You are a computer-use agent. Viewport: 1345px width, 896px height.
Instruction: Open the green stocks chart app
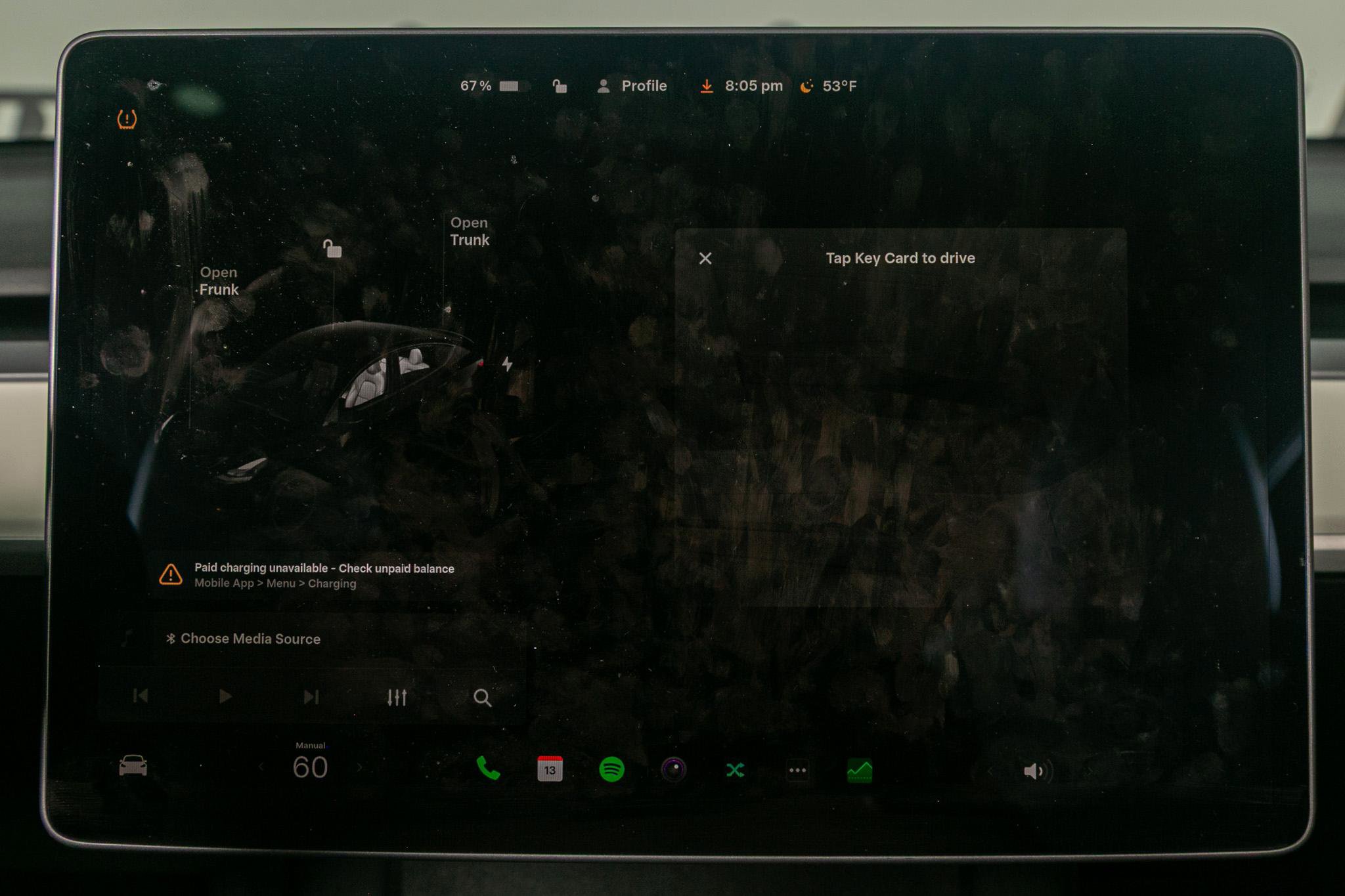point(859,770)
